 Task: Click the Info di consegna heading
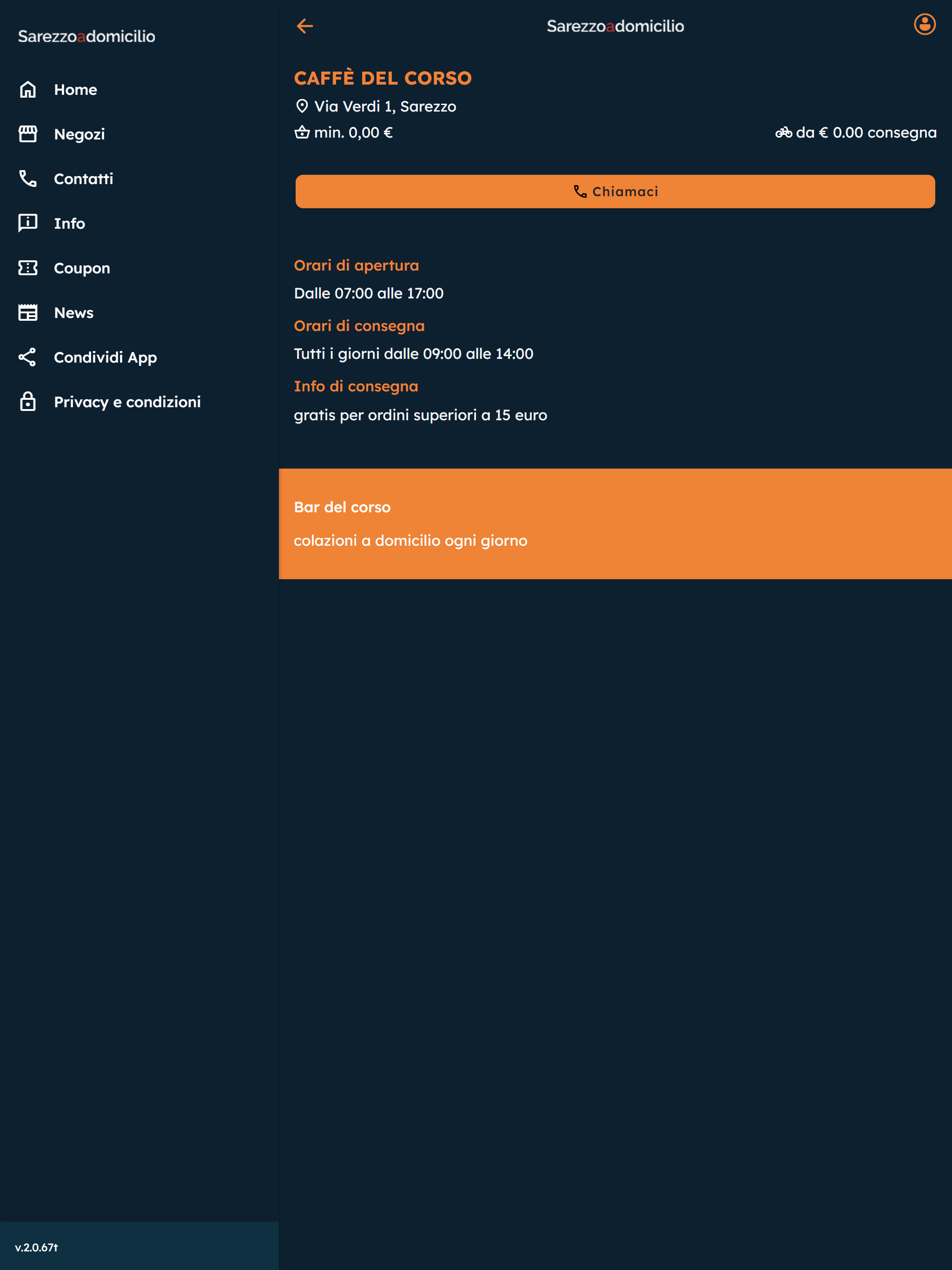356,386
